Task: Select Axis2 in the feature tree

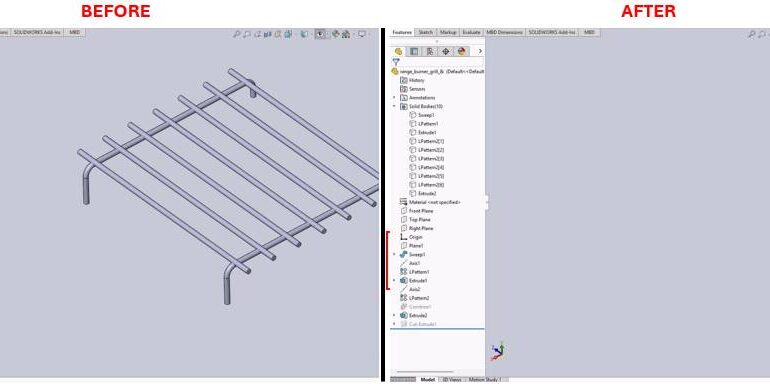Action: pos(410,289)
